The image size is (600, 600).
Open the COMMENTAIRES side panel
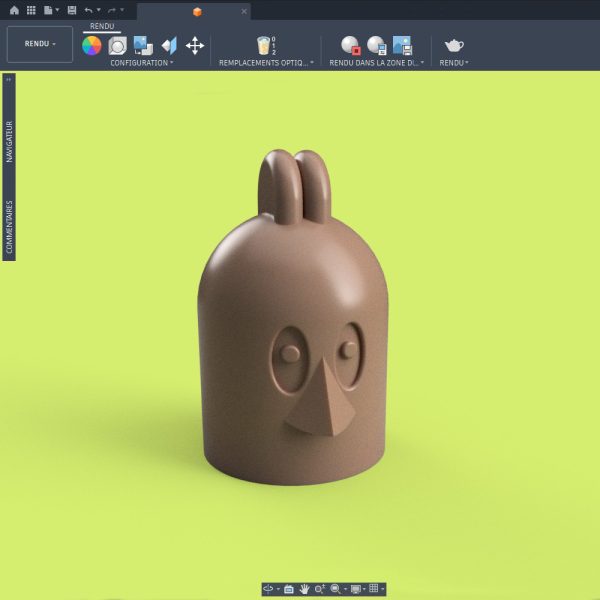pyautogui.click(x=9, y=227)
